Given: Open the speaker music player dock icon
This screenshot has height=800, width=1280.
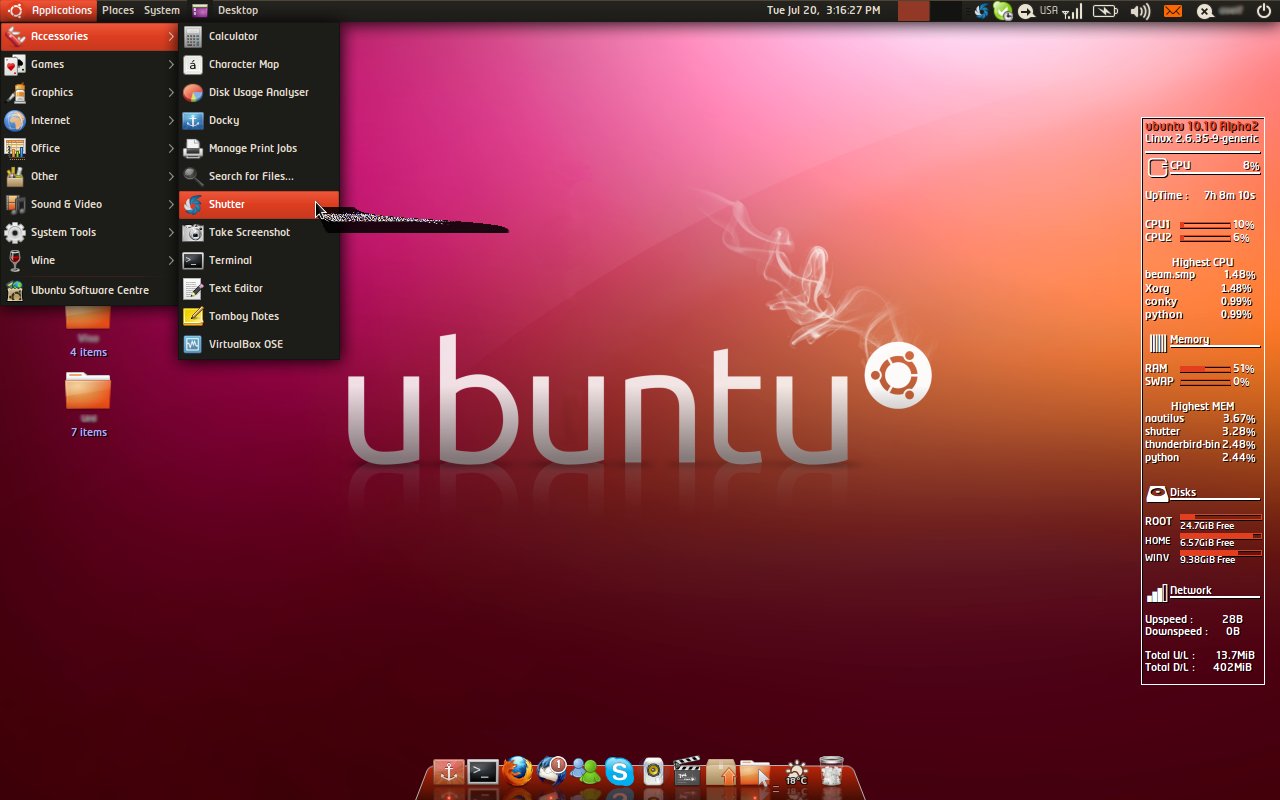Looking at the screenshot, I should 653,772.
